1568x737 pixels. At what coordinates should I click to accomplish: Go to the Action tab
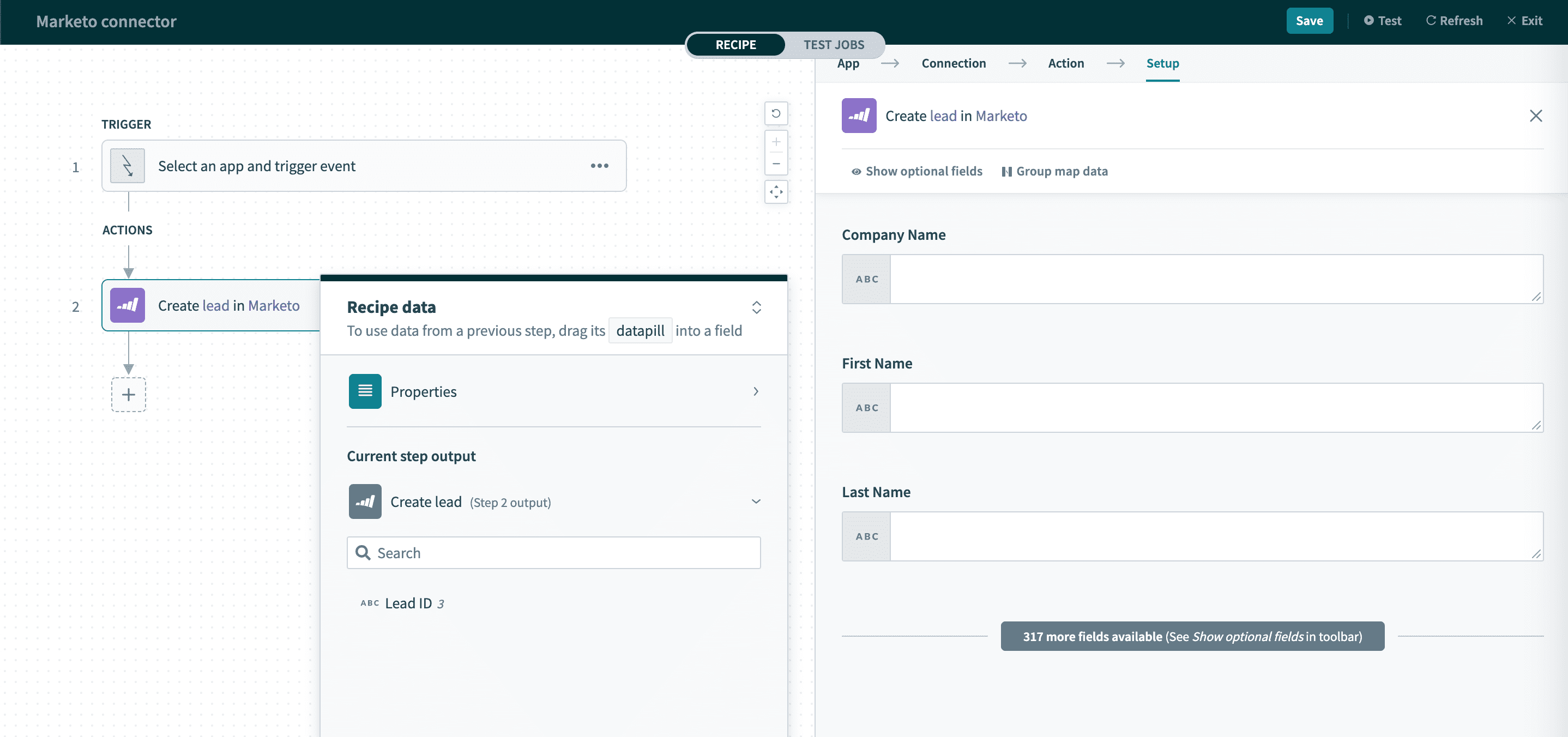tap(1065, 63)
